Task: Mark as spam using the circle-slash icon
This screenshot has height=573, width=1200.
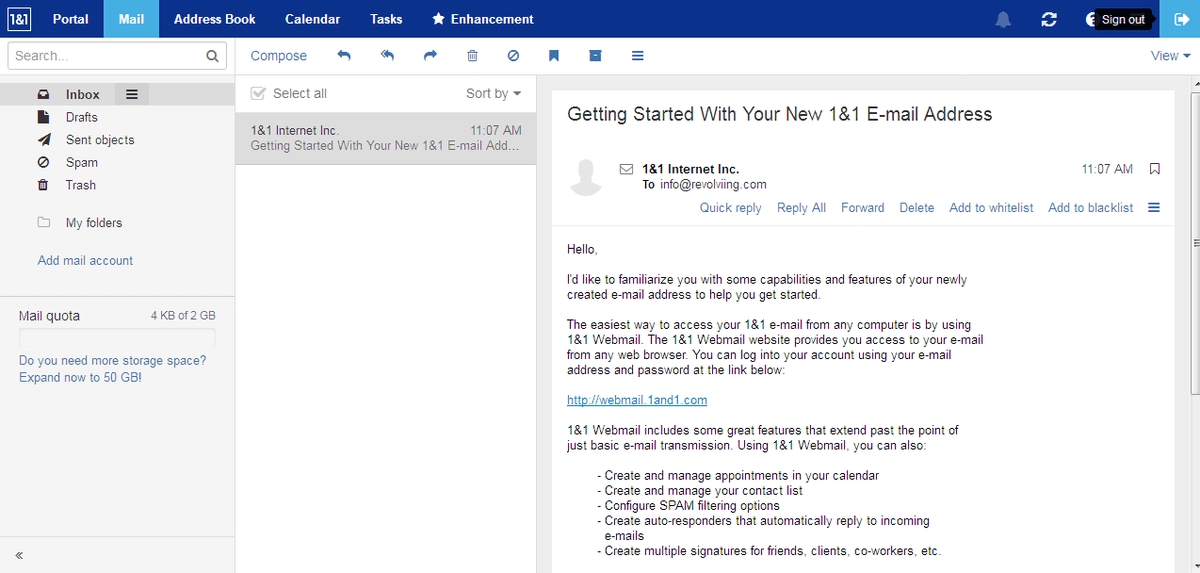Action: 513,56
